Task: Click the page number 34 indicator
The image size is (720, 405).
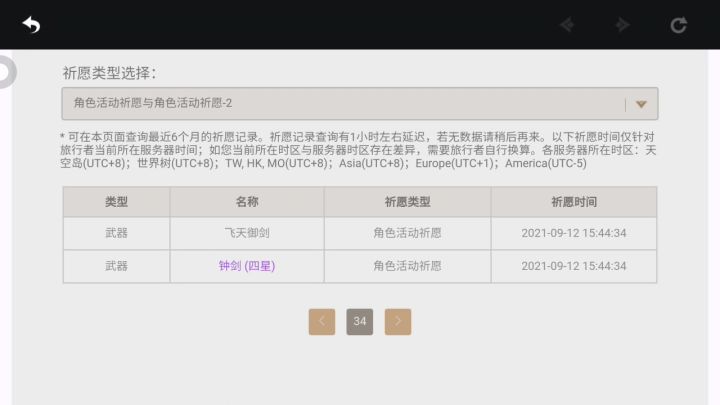Action: point(360,321)
